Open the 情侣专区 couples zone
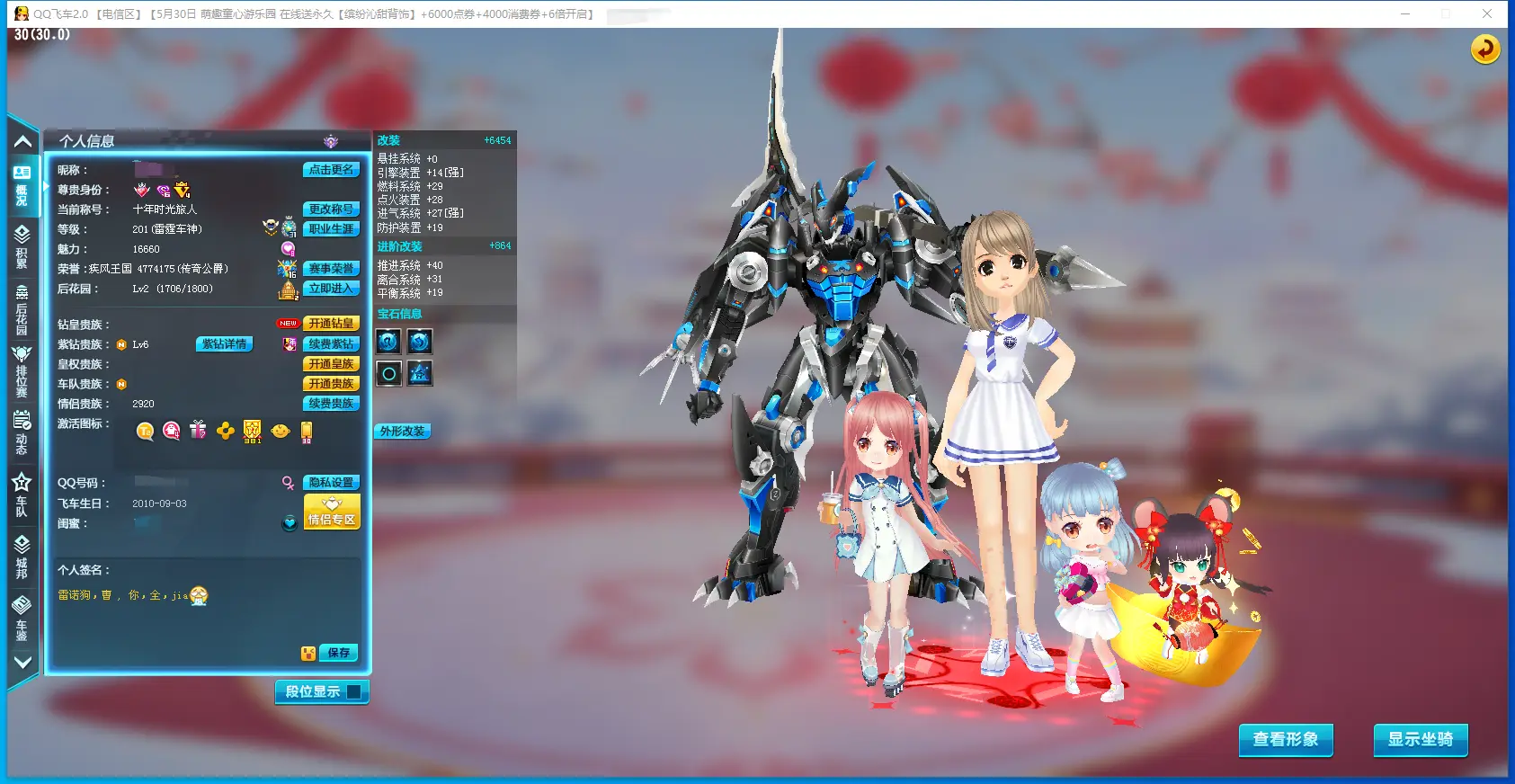Image resolution: width=1515 pixels, height=784 pixels. tap(332, 512)
